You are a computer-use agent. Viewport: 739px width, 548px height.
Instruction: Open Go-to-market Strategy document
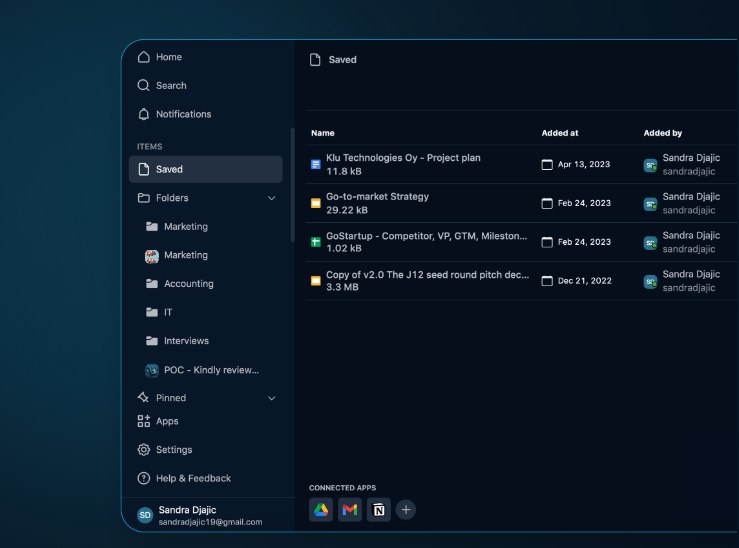377,197
